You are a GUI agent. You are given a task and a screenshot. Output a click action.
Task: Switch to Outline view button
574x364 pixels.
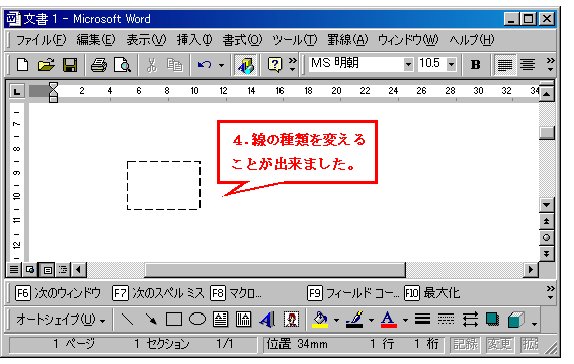[x=63, y=270]
